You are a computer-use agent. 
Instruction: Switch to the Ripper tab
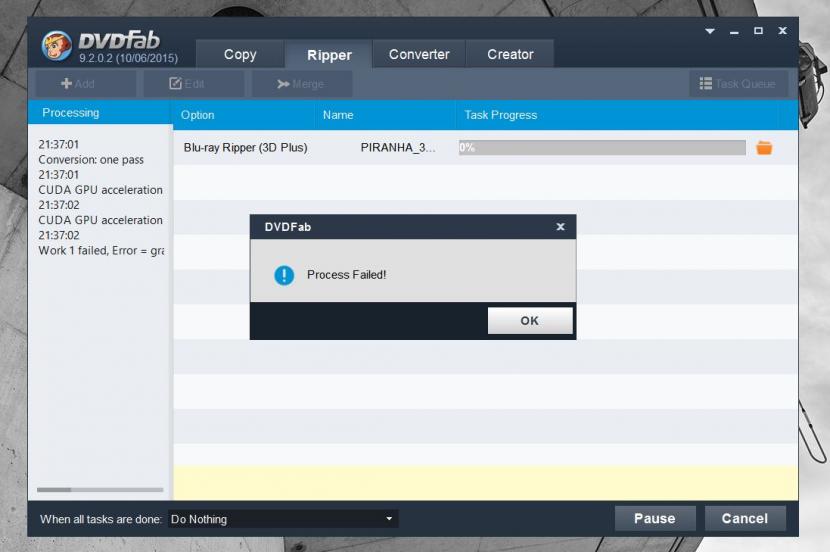tap(329, 55)
